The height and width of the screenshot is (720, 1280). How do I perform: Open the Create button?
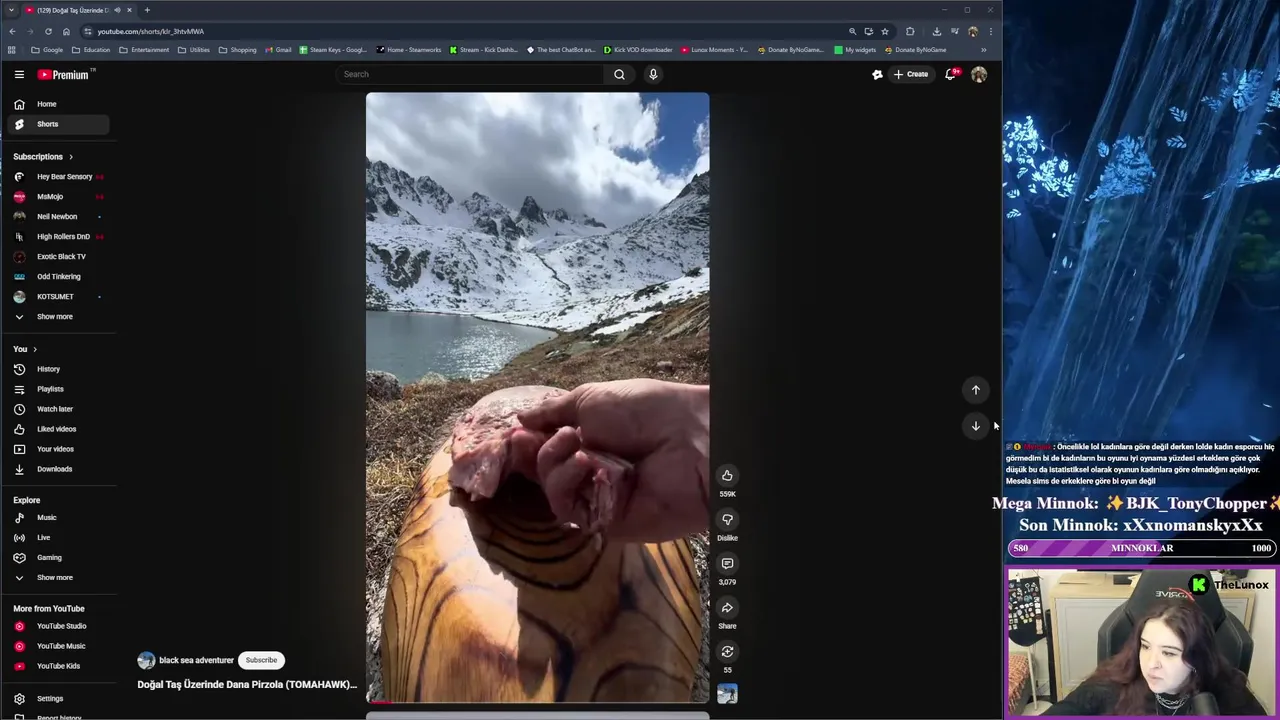point(911,74)
